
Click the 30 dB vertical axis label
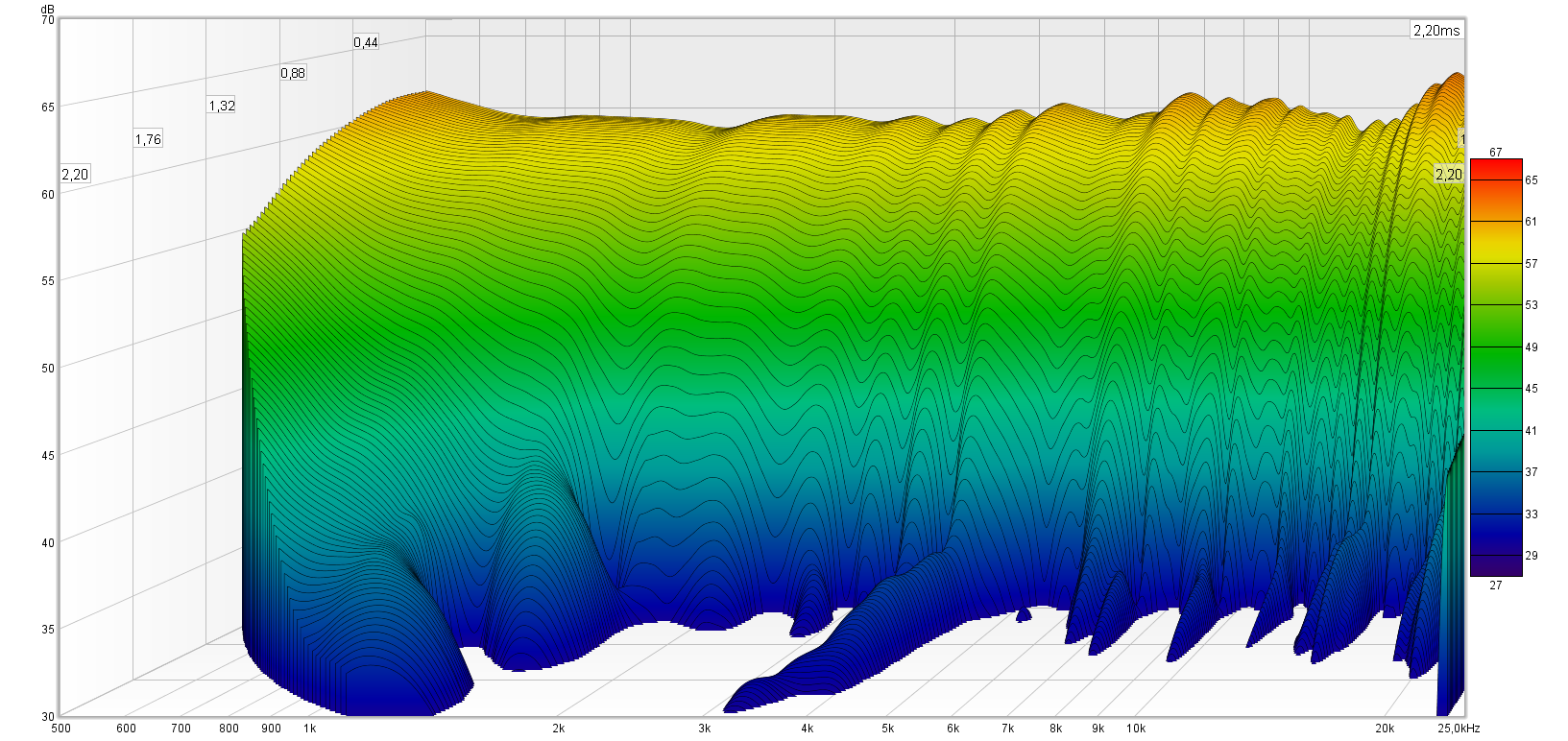coord(47,716)
